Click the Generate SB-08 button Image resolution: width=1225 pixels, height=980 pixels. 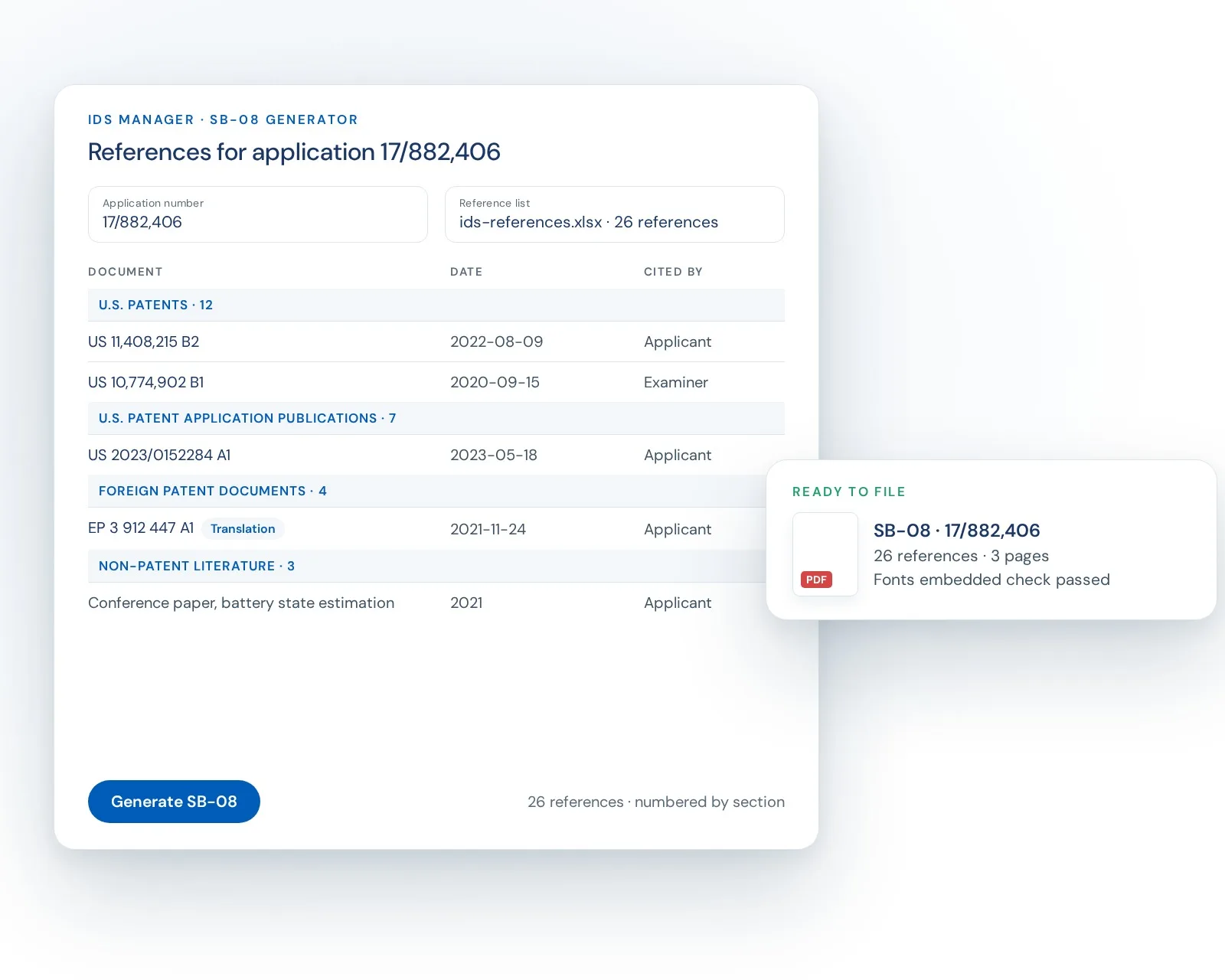pos(174,802)
